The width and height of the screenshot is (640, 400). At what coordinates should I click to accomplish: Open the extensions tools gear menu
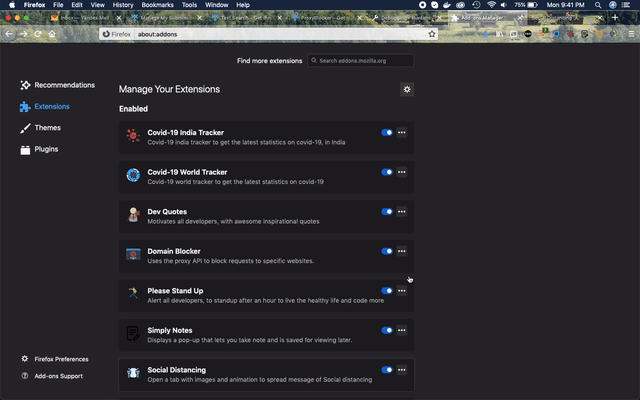click(x=407, y=89)
